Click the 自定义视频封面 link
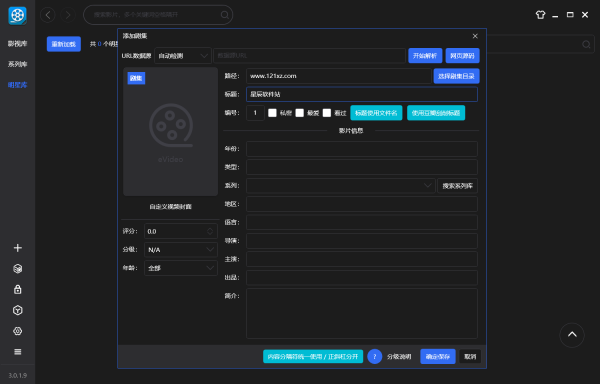The height and width of the screenshot is (384, 600). pos(171,207)
